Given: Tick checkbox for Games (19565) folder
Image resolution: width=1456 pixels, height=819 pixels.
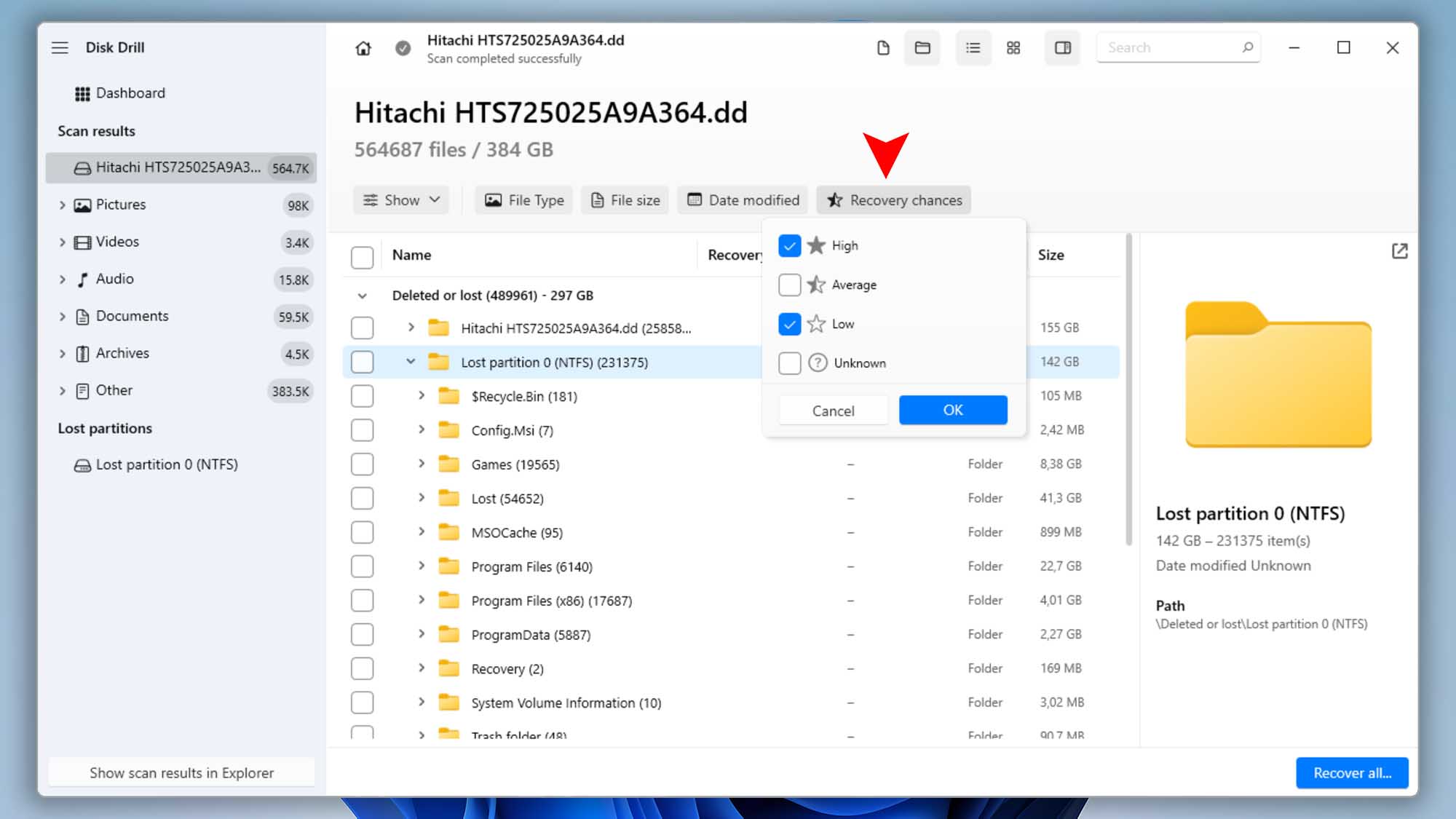Looking at the screenshot, I should tap(362, 464).
